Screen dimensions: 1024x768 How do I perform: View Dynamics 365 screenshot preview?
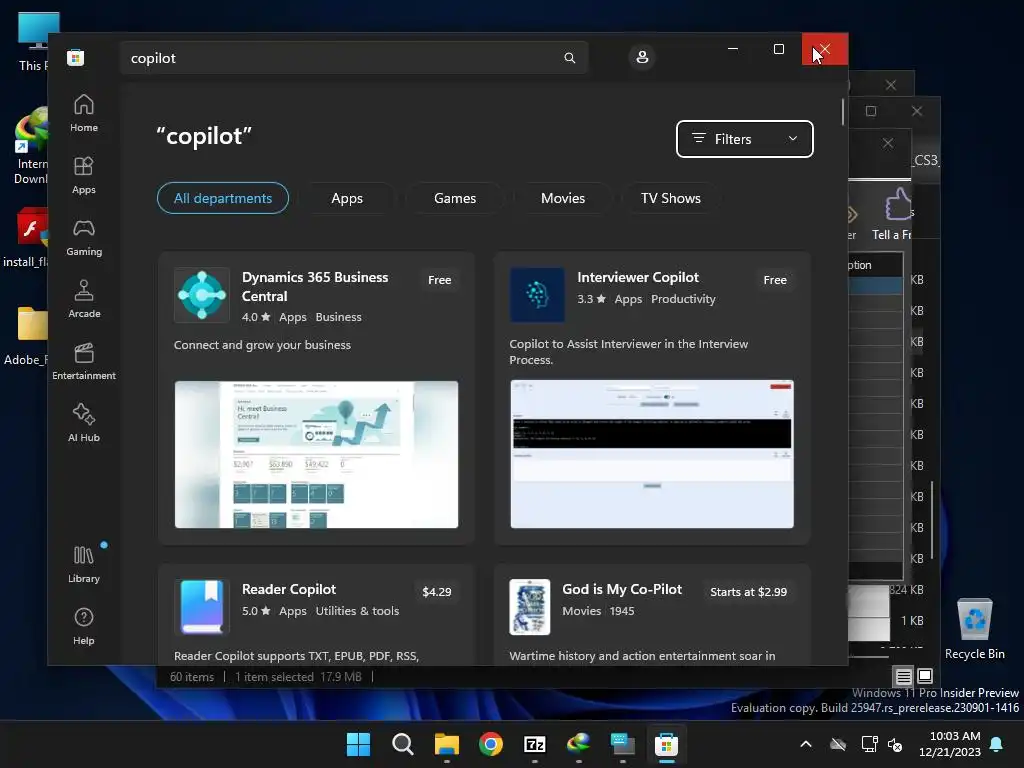coord(316,455)
